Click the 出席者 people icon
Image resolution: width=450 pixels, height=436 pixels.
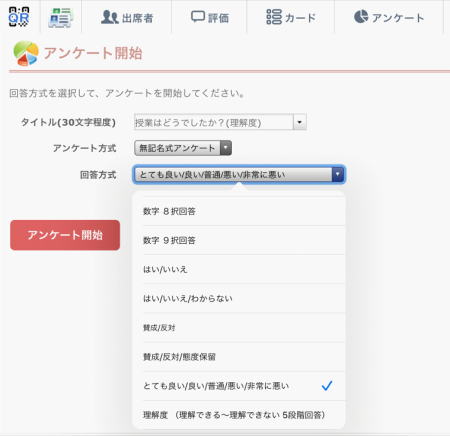coord(110,17)
